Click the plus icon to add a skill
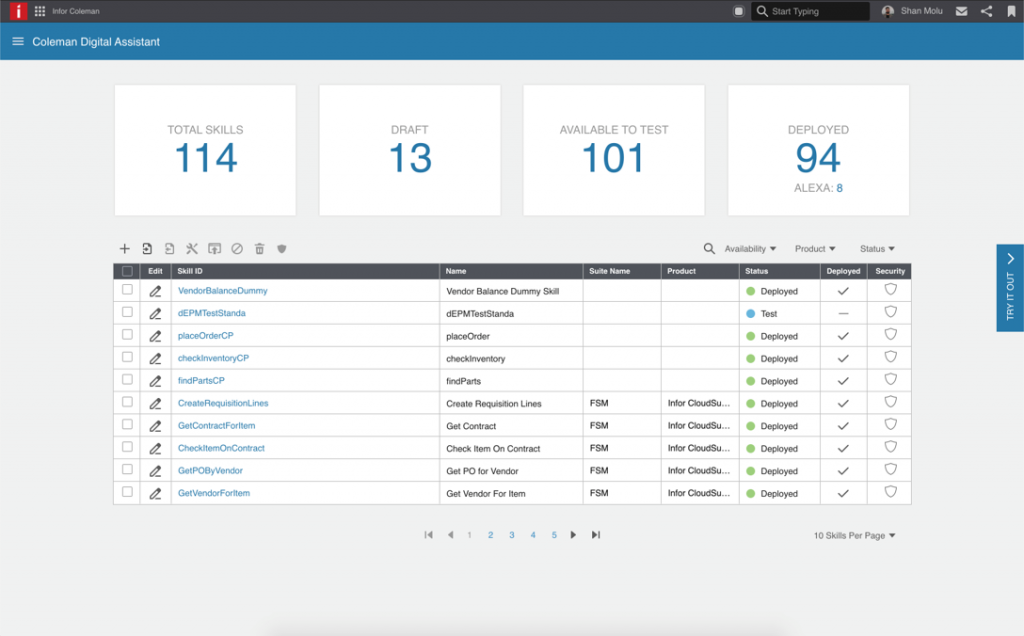 click(x=124, y=249)
